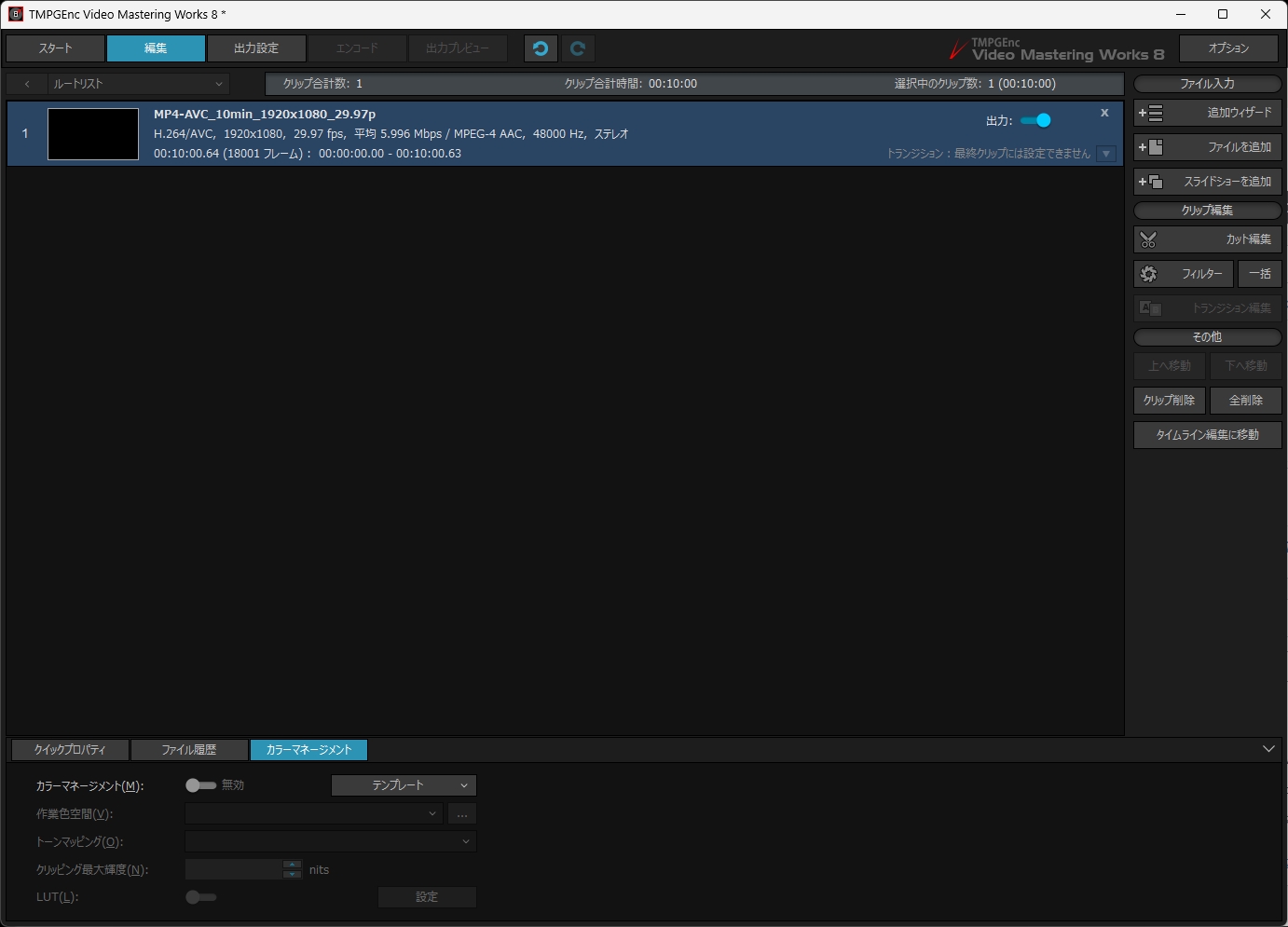This screenshot has height=927, width=1288.
Task: Switch to スタート stage
Action: click(55, 48)
